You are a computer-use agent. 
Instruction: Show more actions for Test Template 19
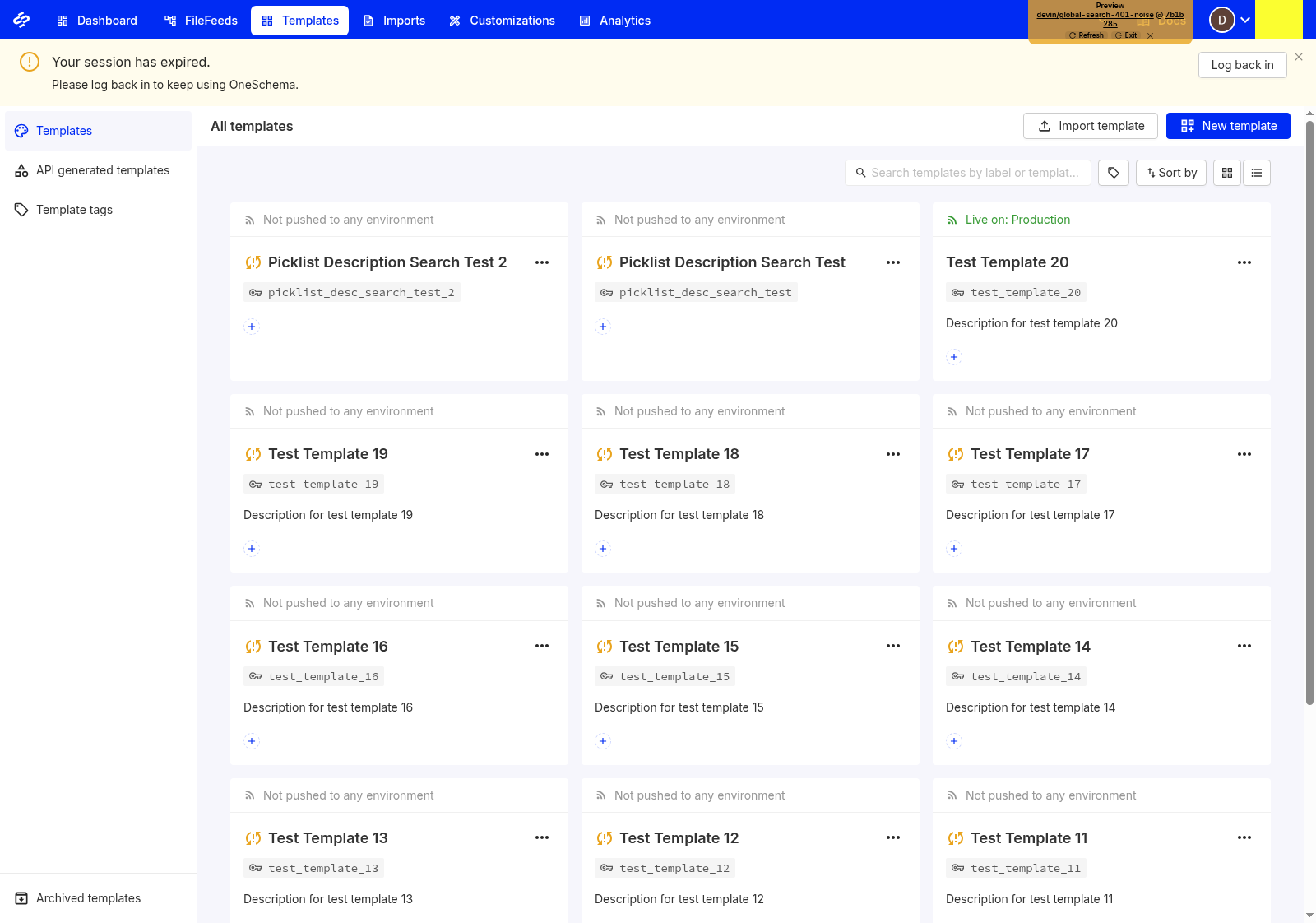542,454
